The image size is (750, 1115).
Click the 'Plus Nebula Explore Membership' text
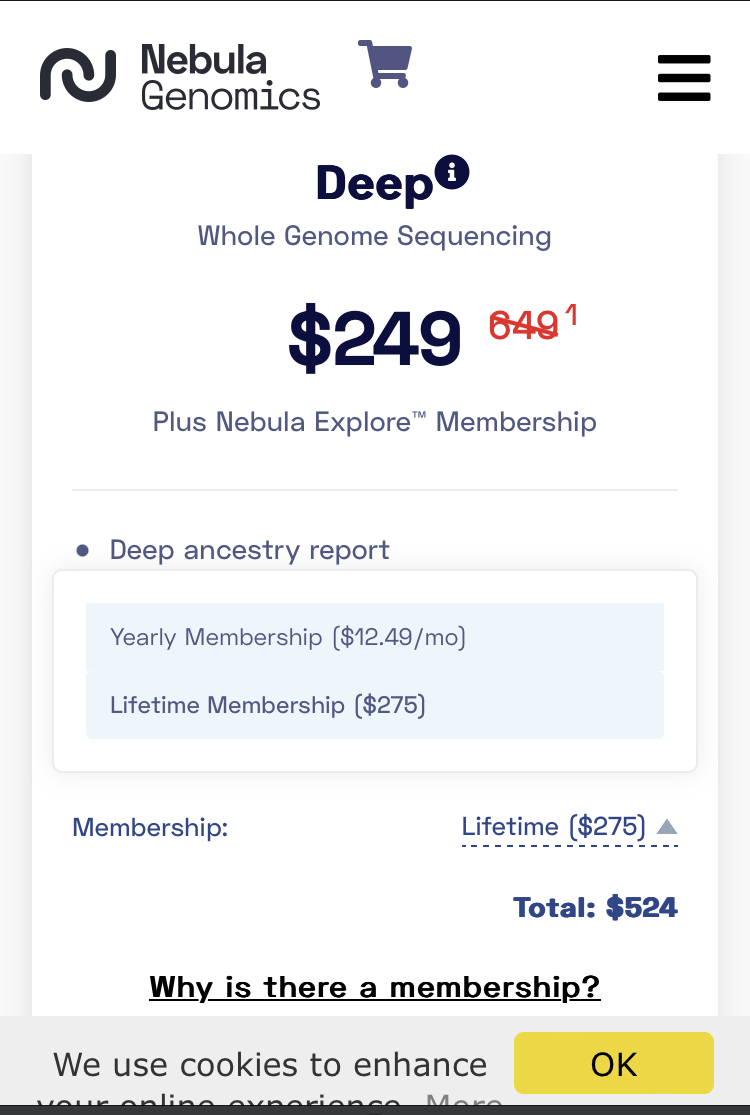pyautogui.click(x=375, y=422)
